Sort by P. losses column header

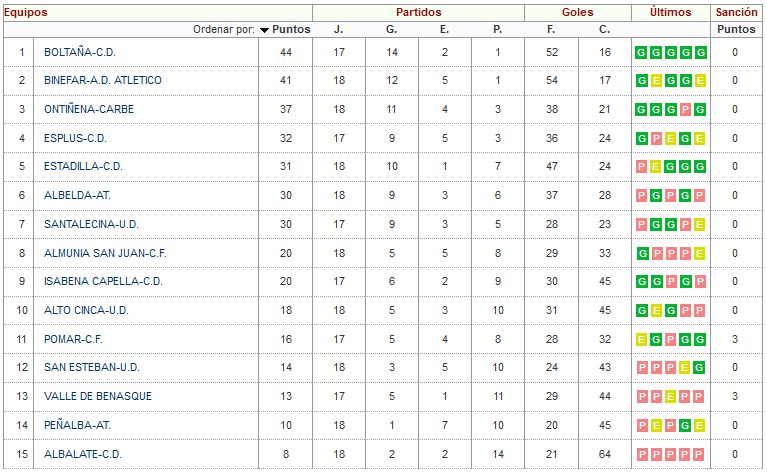click(497, 29)
